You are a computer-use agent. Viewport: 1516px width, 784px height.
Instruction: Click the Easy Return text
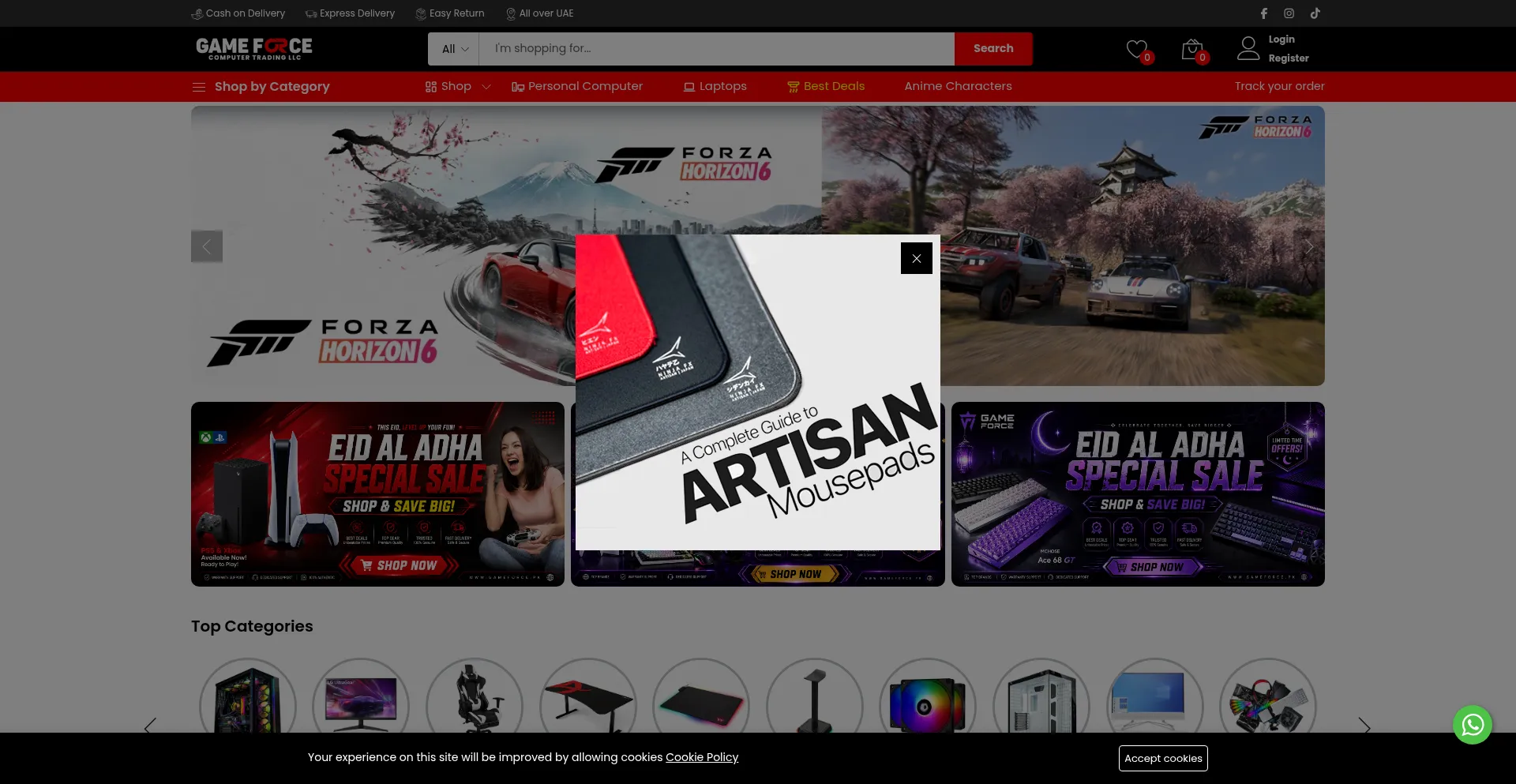[456, 13]
